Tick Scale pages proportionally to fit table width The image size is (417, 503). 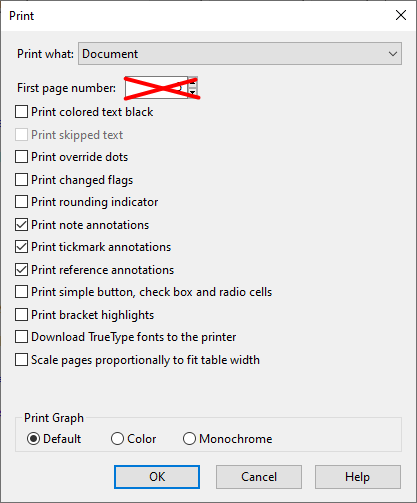coord(21,360)
